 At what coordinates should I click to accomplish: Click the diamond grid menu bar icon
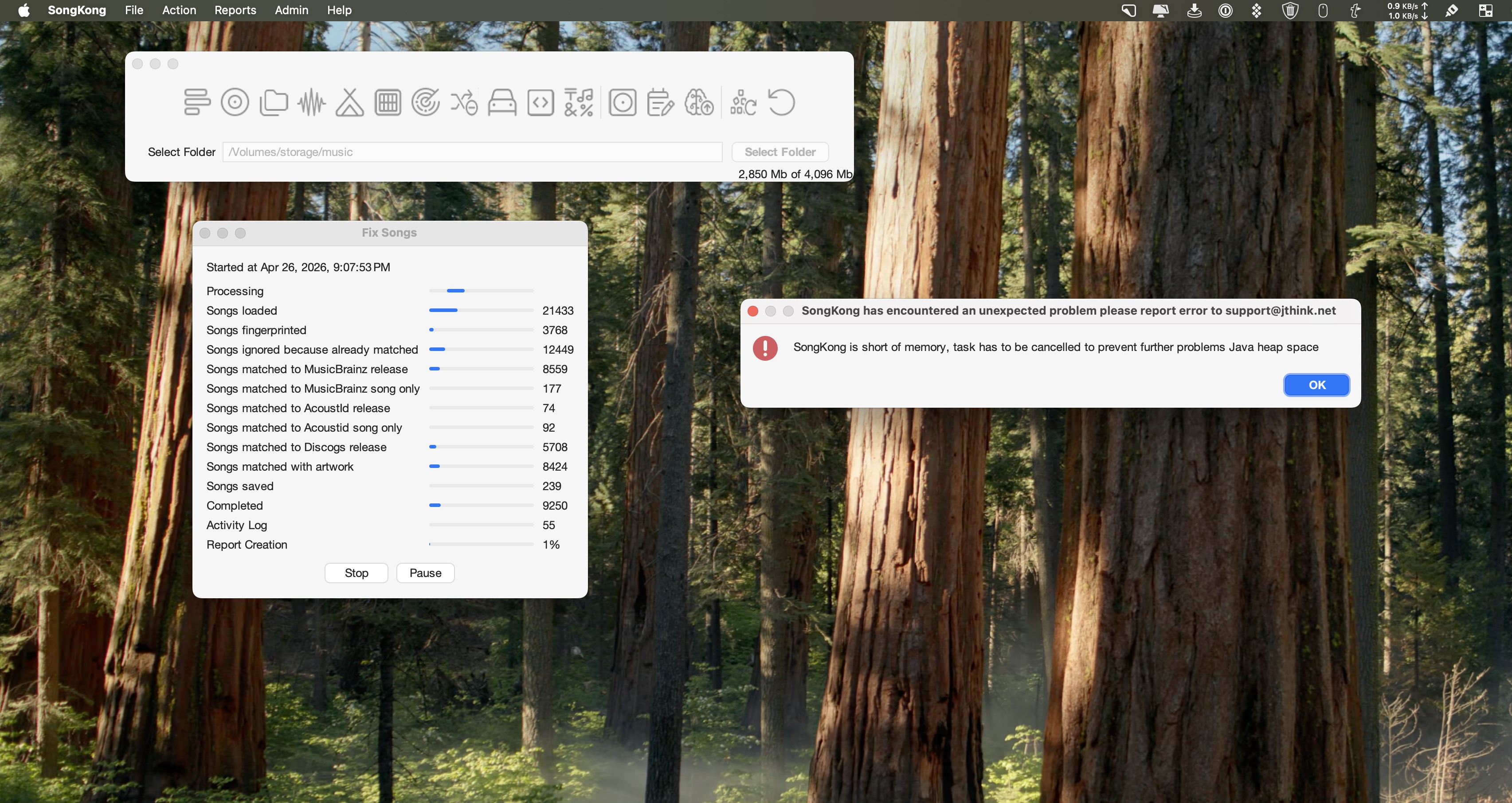(x=1257, y=11)
